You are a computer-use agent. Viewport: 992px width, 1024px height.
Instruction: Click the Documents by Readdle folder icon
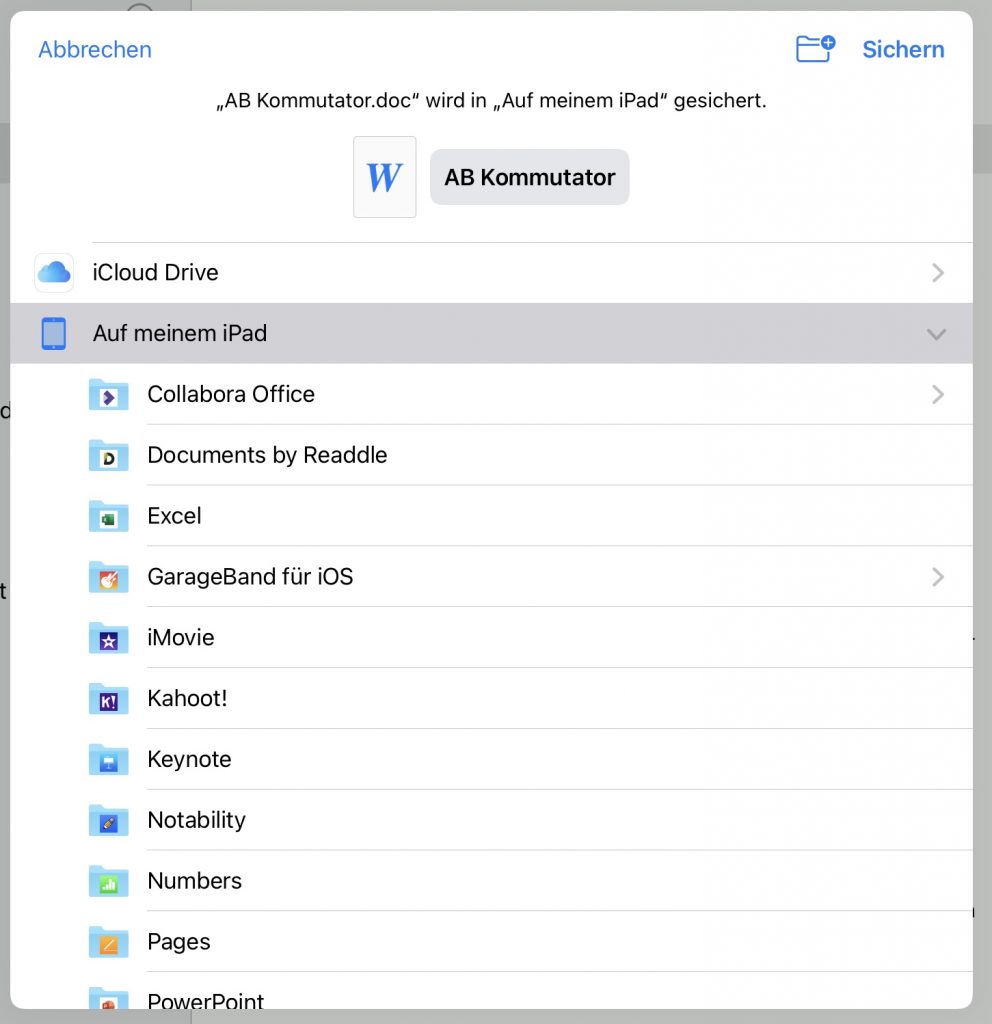click(x=108, y=456)
